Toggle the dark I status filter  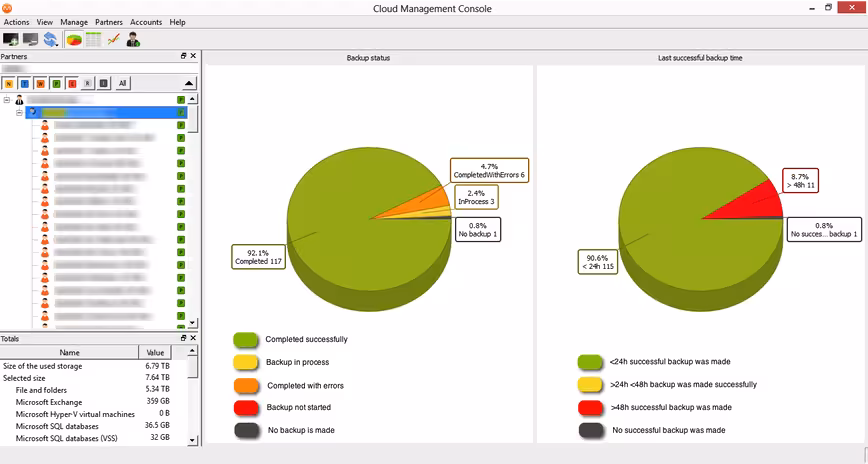click(x=104, y=84)
